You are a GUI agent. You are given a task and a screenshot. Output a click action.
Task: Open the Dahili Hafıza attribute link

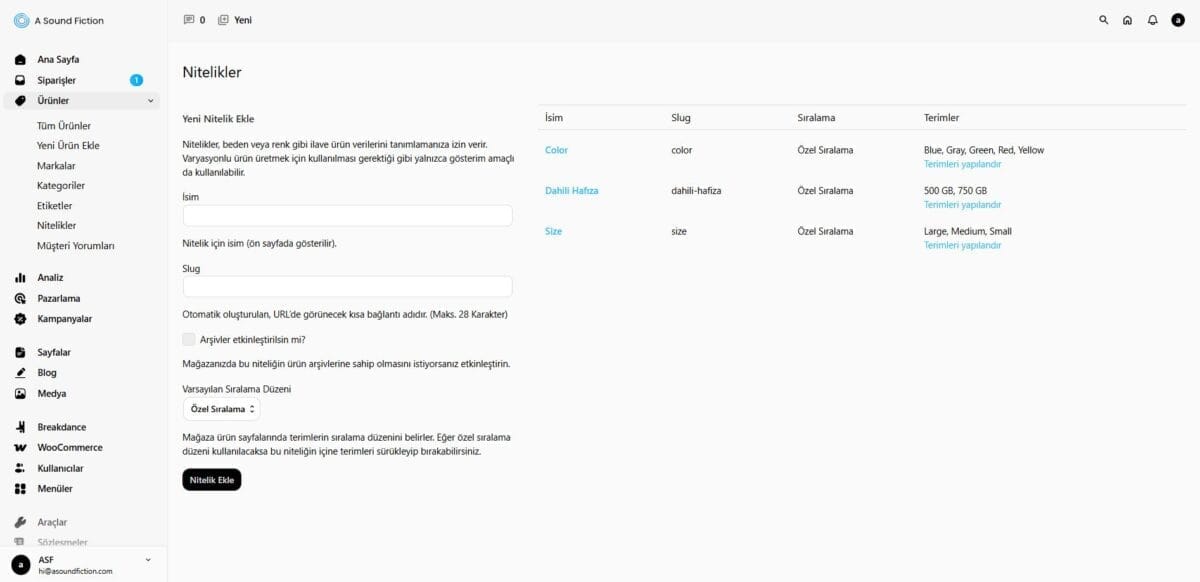tap(571, 191)
